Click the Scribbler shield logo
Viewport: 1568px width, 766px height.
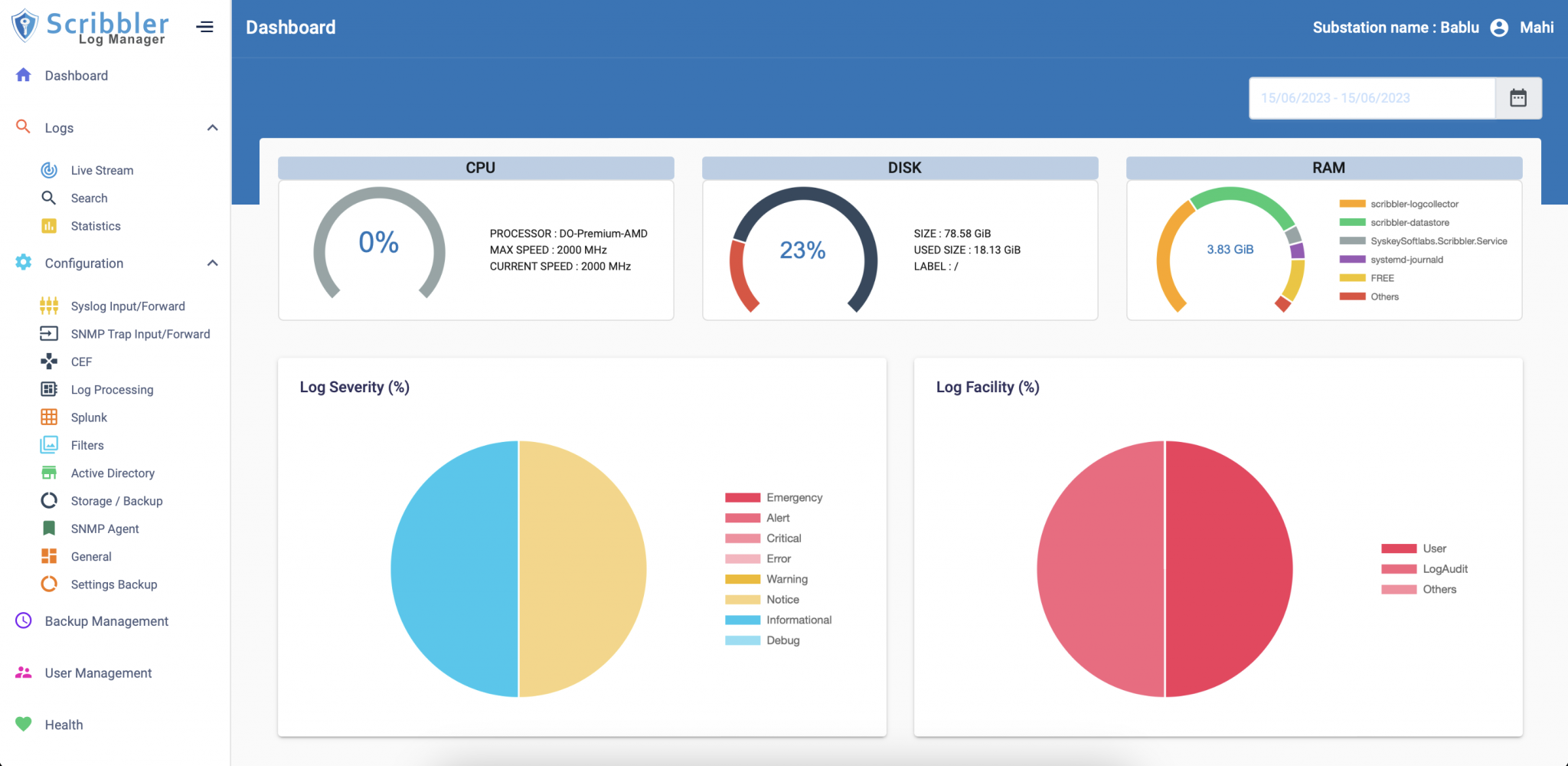click(x=24, y=25)
